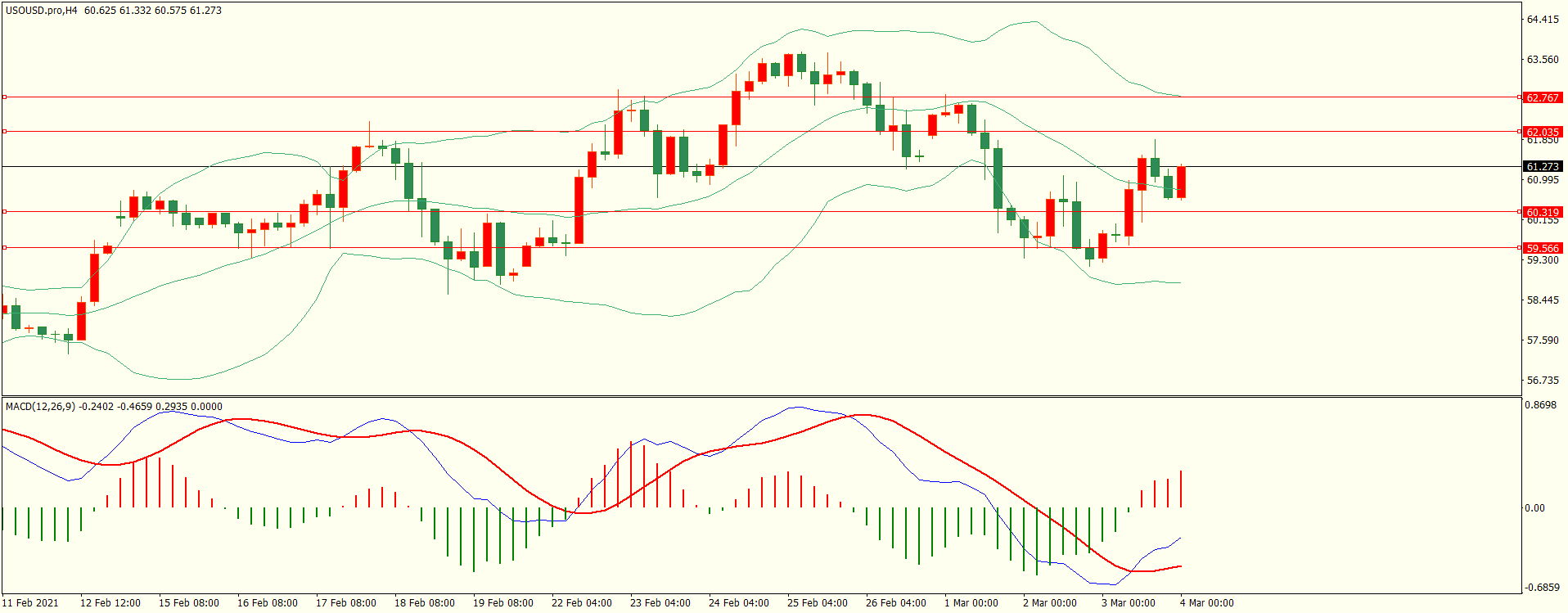This screenshot has height=613, width=1568.
Task: Click the USOUSD.pro,H4 chart title label
Action: click(41, 11)
